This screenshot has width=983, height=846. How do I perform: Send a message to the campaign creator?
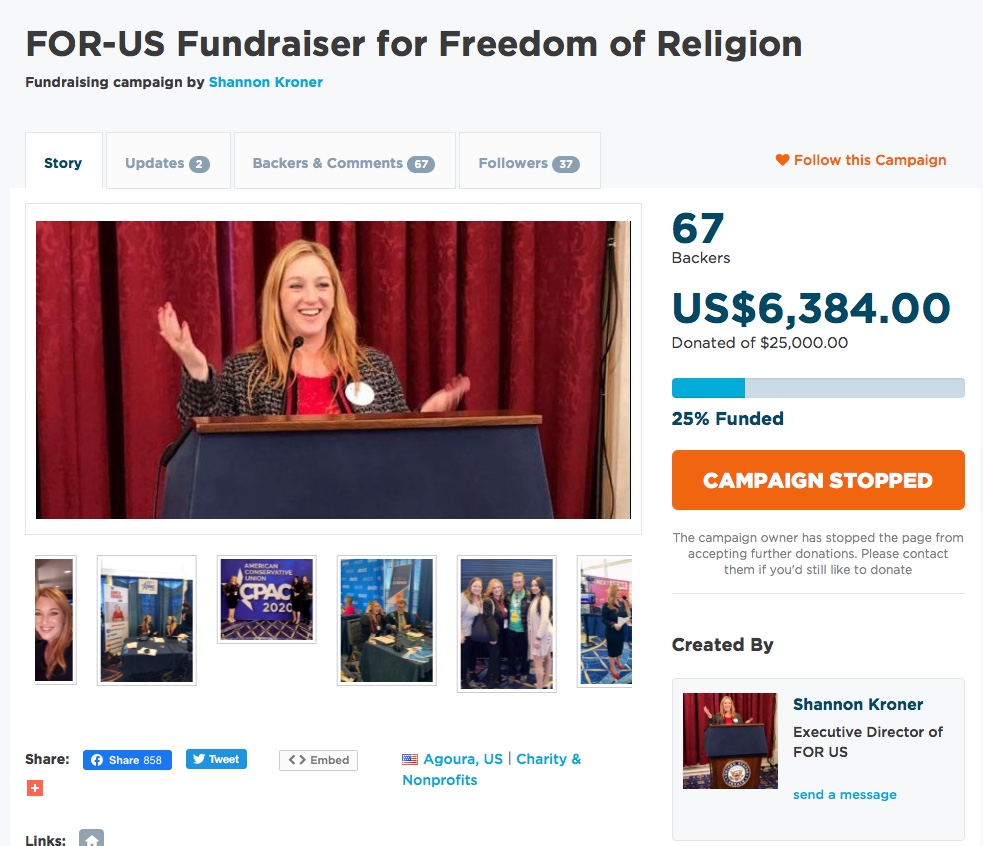click(x=844, y=795)
